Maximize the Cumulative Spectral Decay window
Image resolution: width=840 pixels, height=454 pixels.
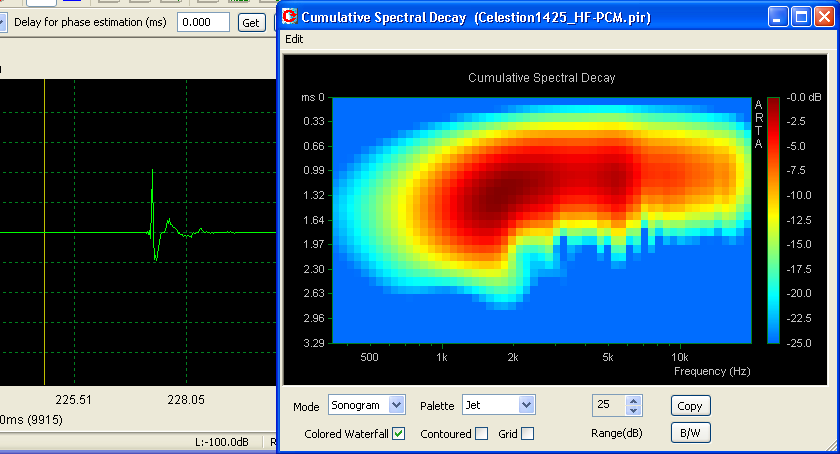(x=801, y=17)
